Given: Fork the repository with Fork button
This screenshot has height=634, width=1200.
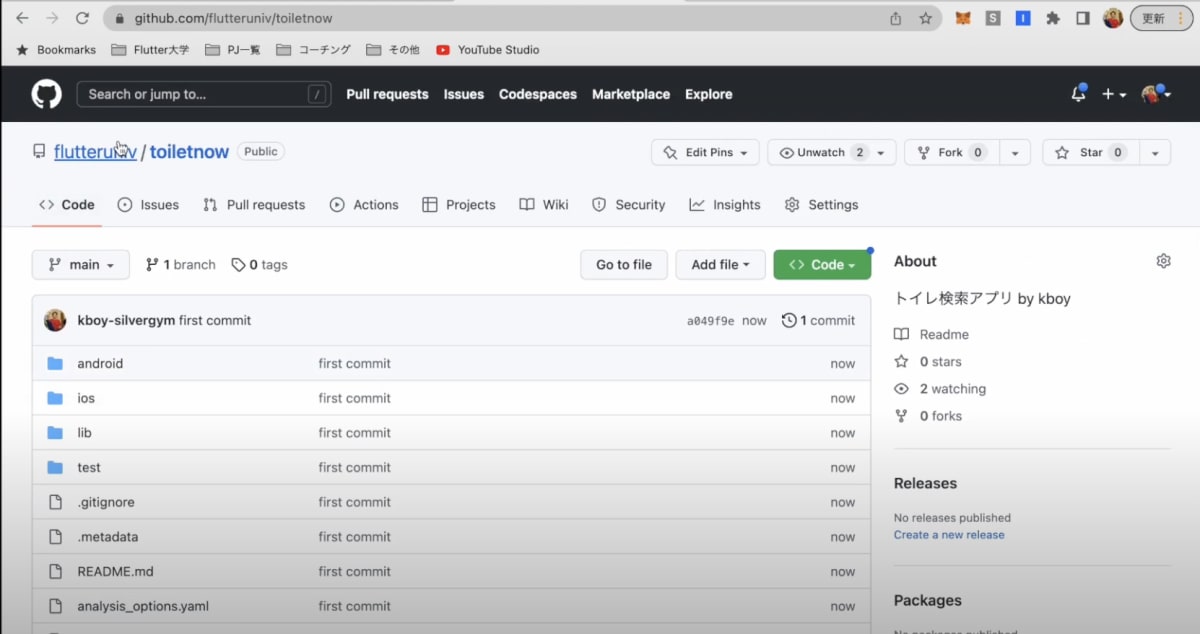Looking at the screenshot, I should 951,152.
